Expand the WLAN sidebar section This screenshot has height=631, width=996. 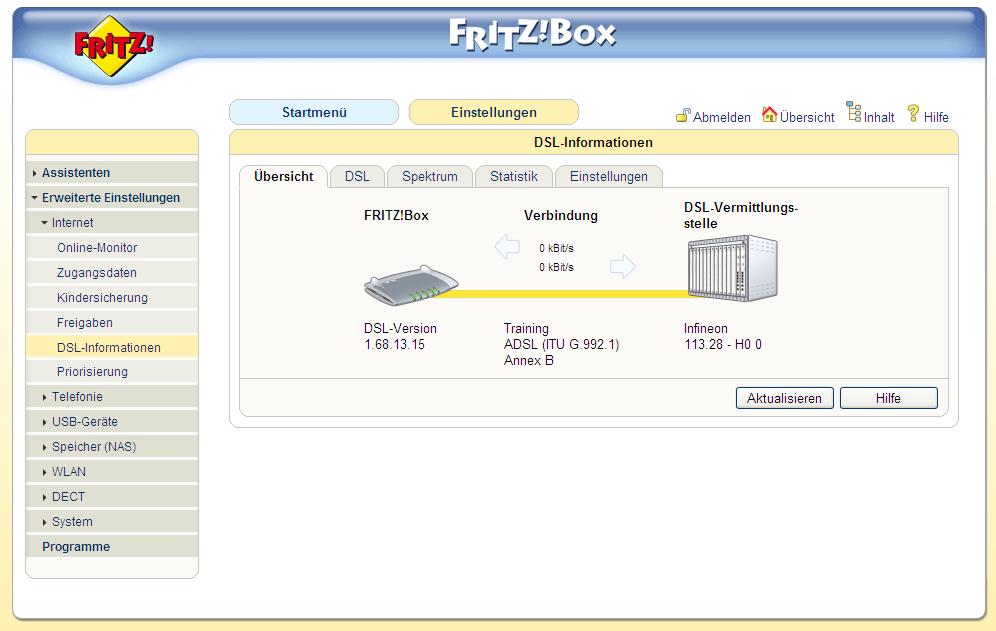(68, 472)
